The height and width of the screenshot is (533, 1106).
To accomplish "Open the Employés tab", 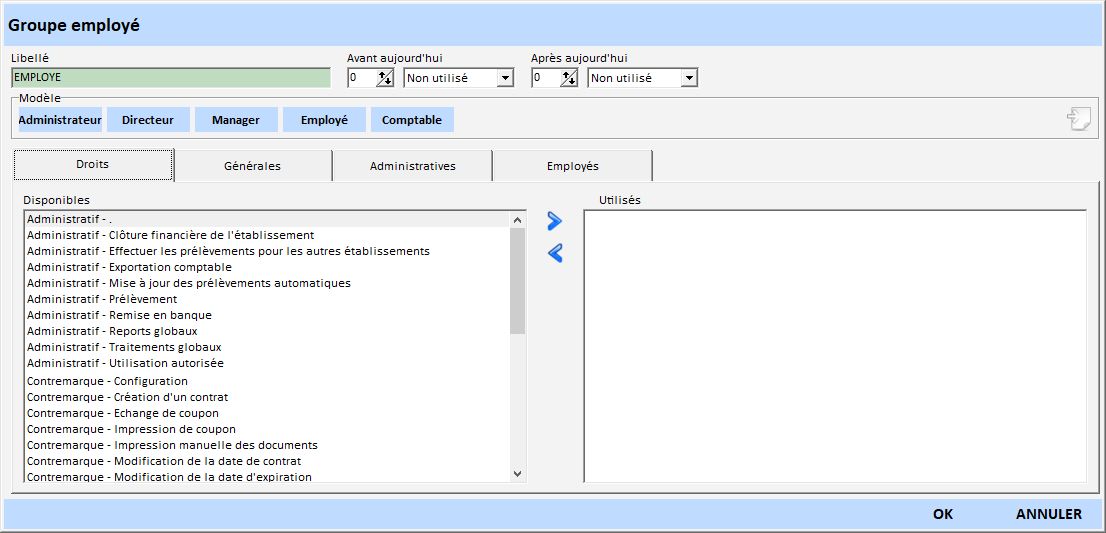I will tap(572, 166).
